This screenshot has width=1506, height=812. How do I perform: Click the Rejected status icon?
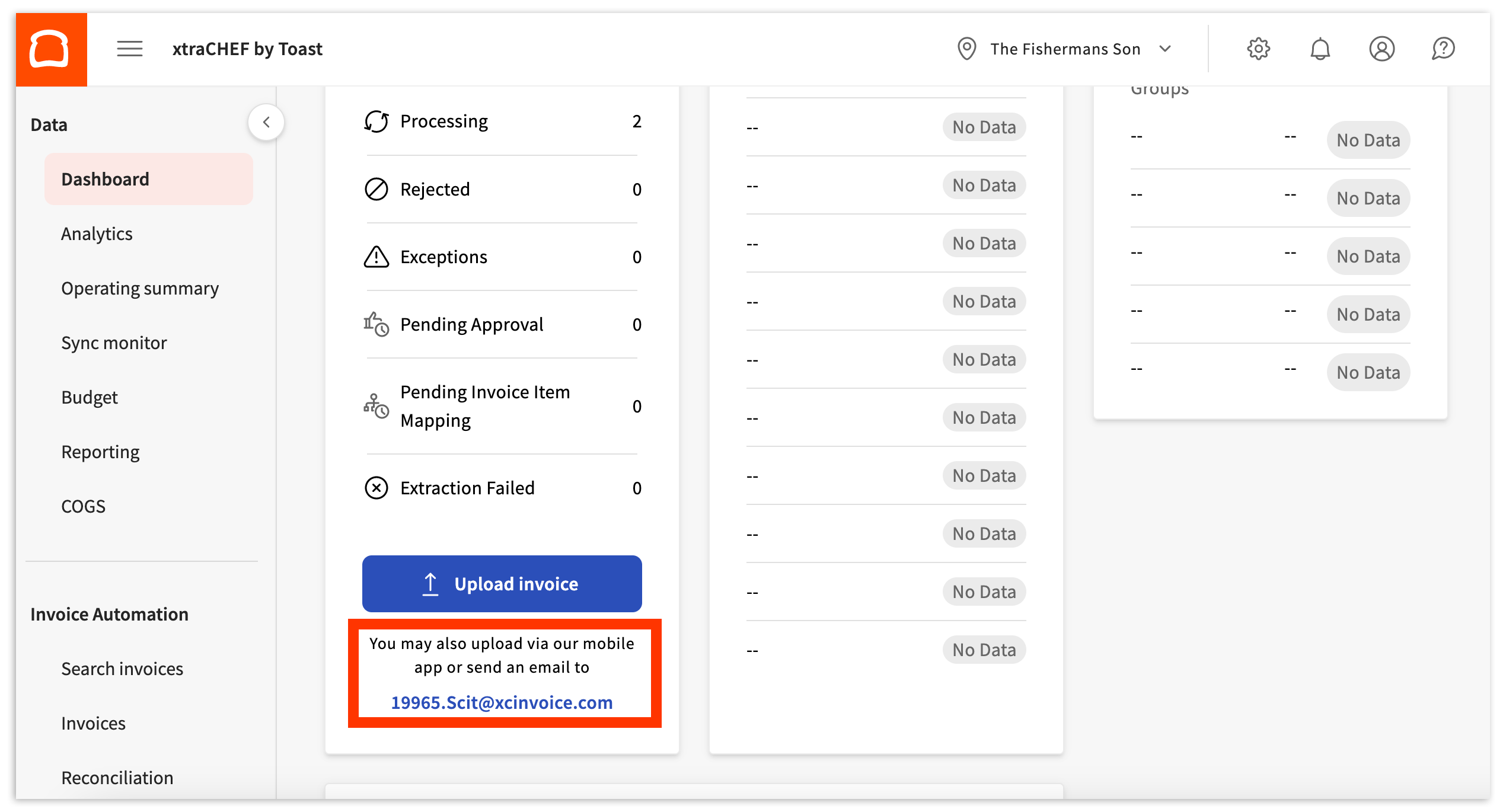tap(376, 190)
